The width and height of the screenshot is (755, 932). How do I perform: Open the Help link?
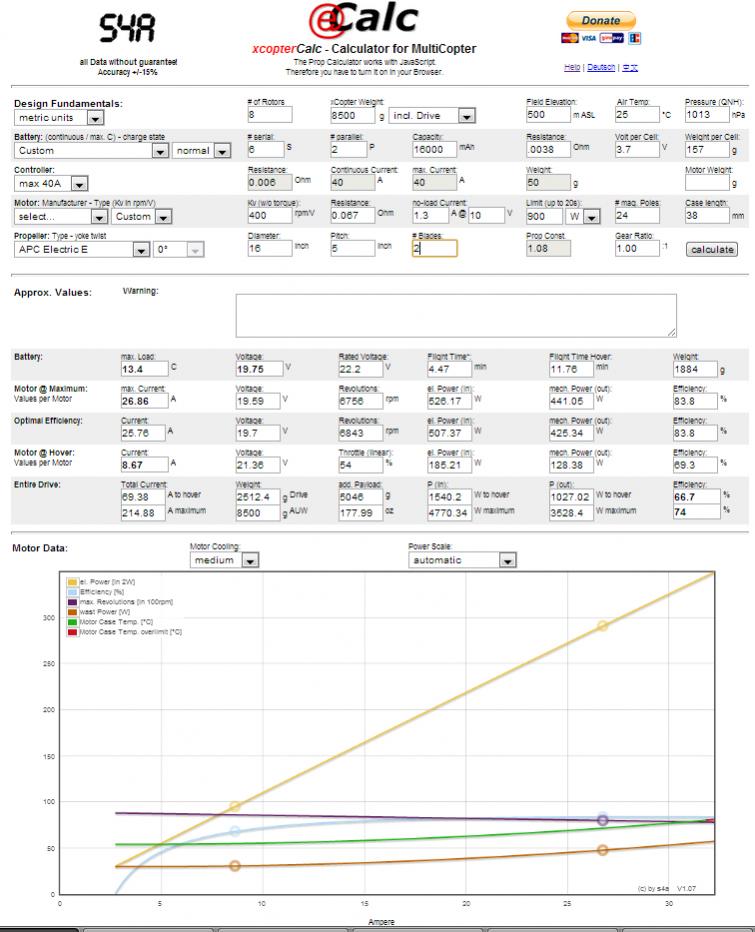tap(570, 67)
